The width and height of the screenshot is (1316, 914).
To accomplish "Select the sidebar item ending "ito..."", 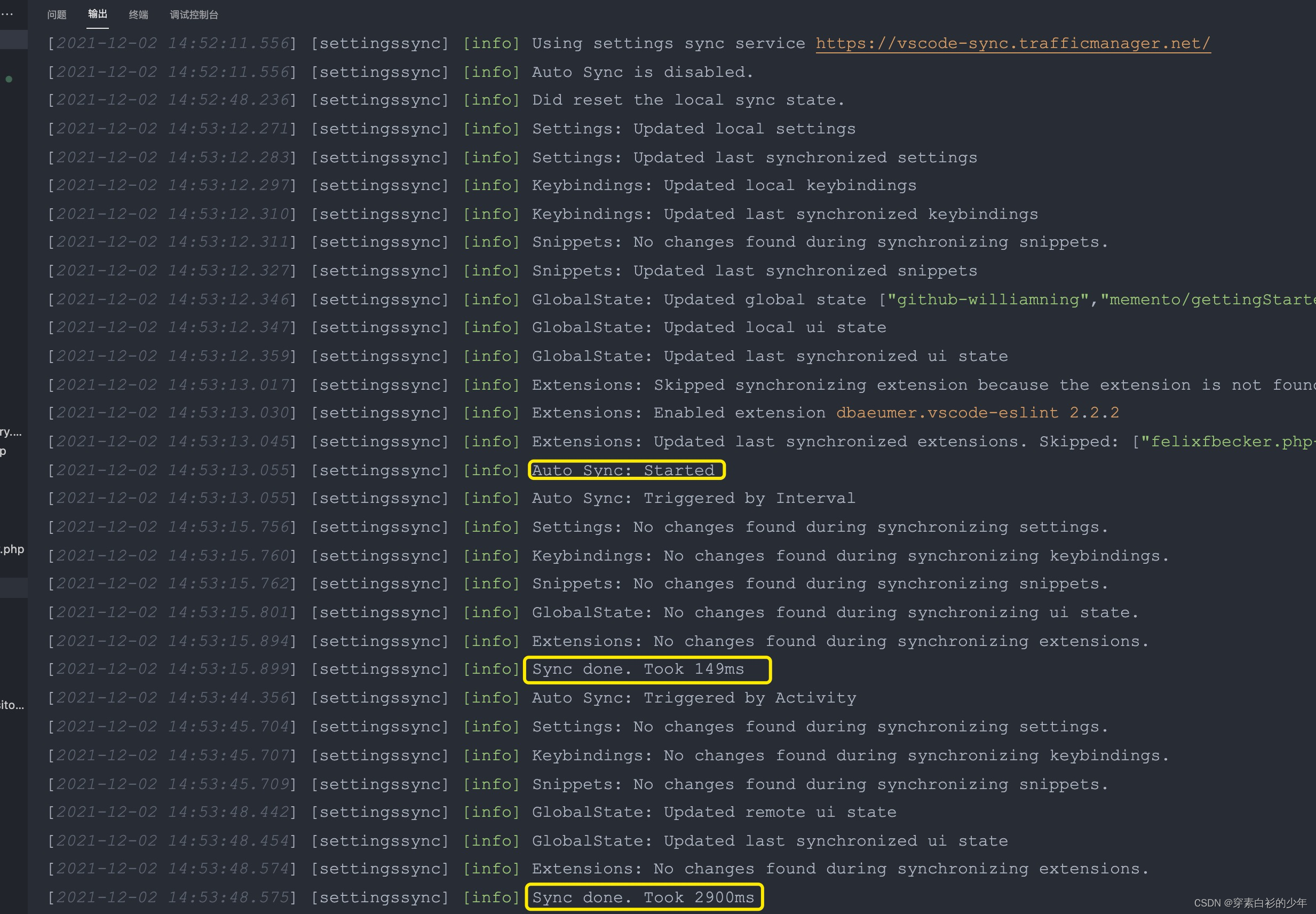I will [x=12, y=705].
